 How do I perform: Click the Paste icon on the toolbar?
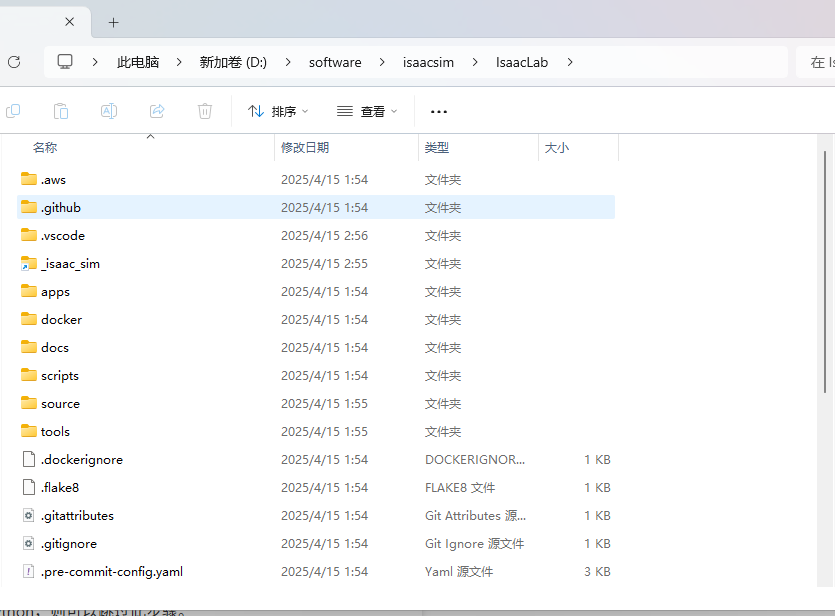click(x=61, y=111)
